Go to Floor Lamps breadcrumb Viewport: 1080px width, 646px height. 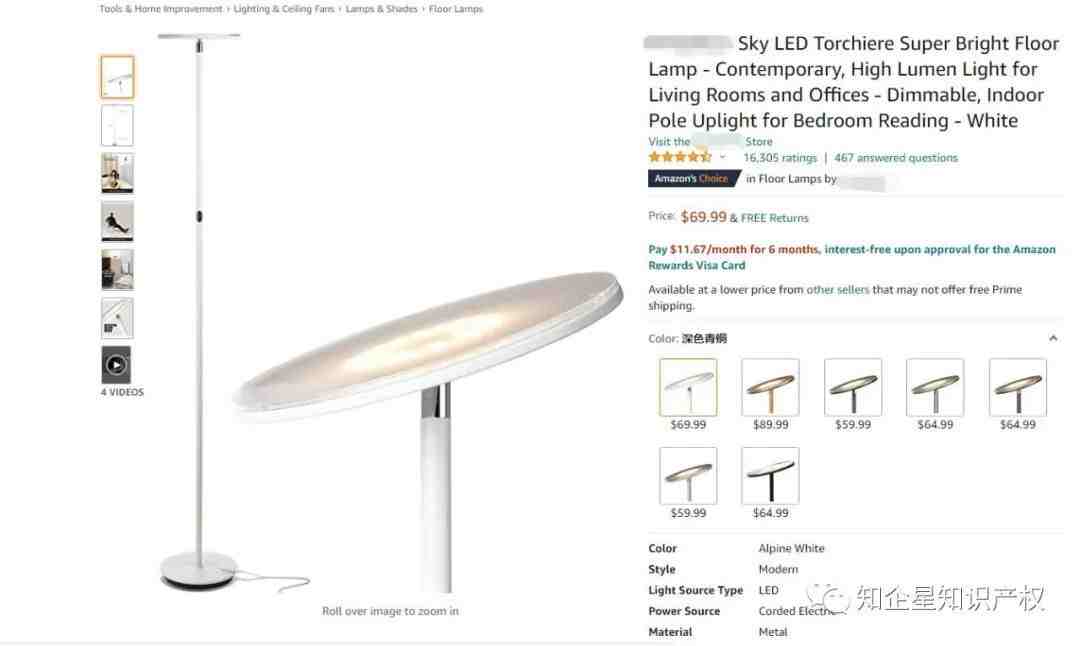click(x=455, y=9)
